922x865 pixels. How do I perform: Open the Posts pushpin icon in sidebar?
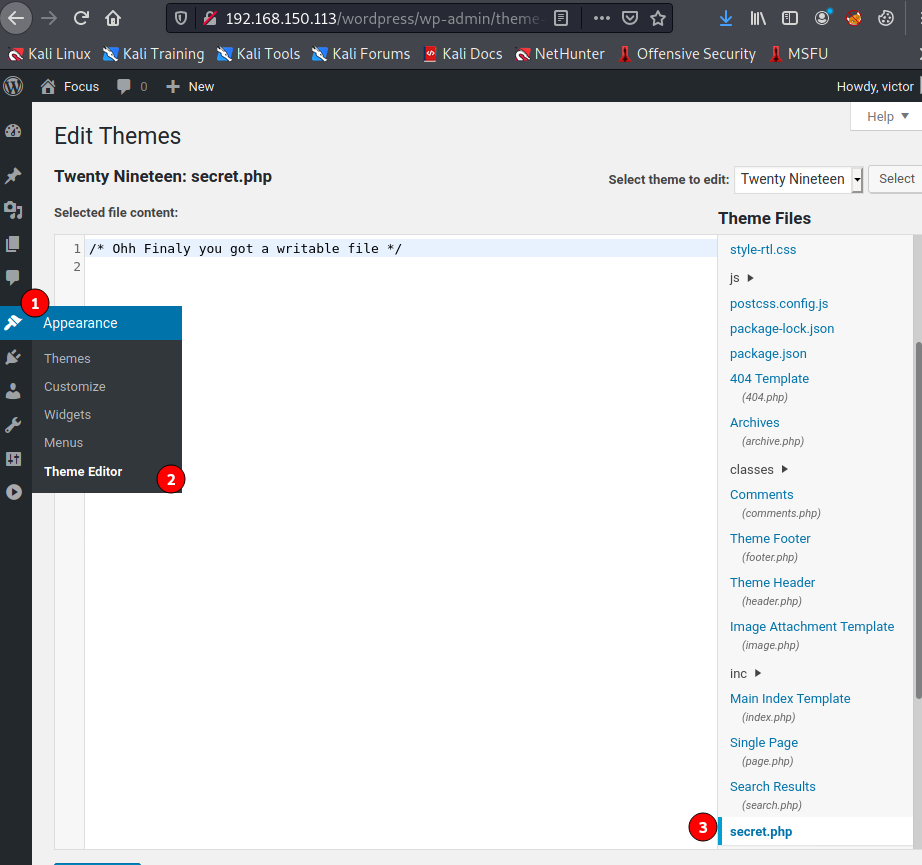pos(13,176)
